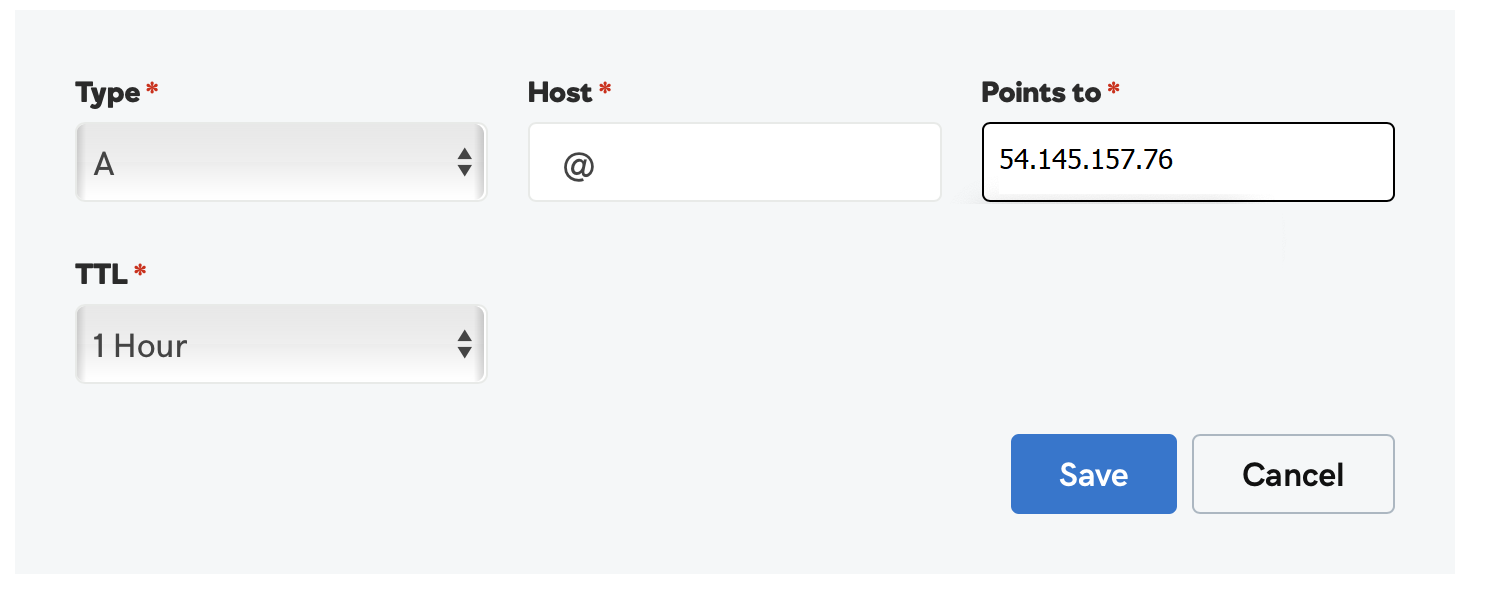Viewport: 1496px width, 594px height.
Task: Click the red asterisk beside Host
Action: 604,91
